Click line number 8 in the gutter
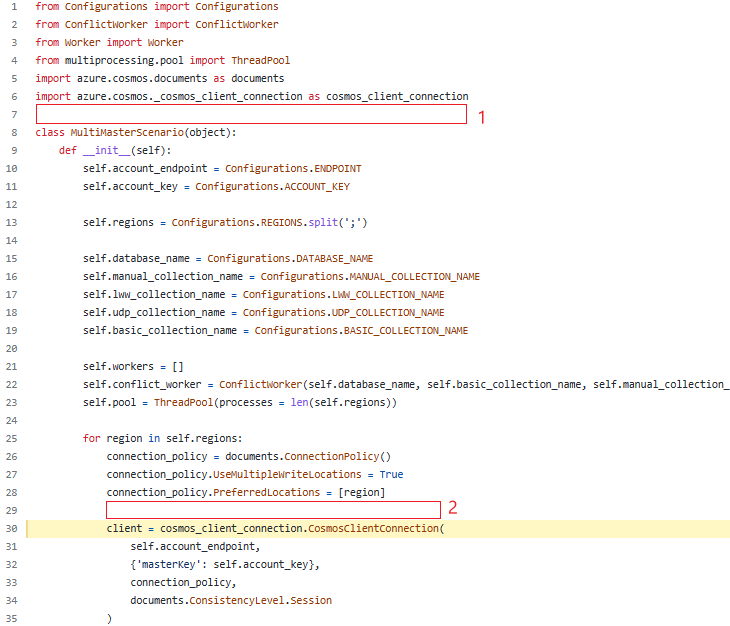 click(x=14, y=133)
